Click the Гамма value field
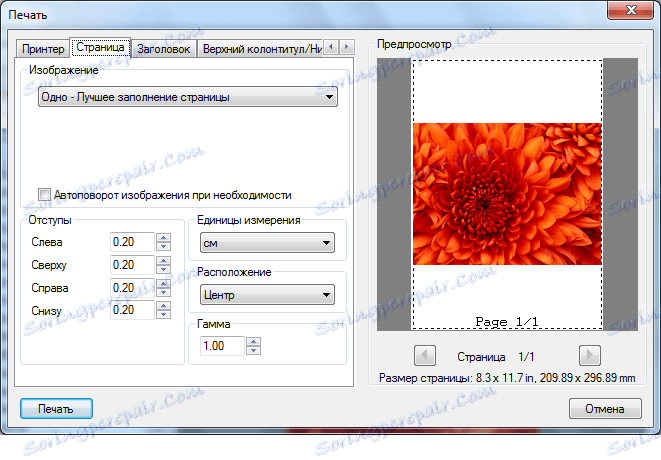Screen dimensions: 661x460 tap(222, 346)
